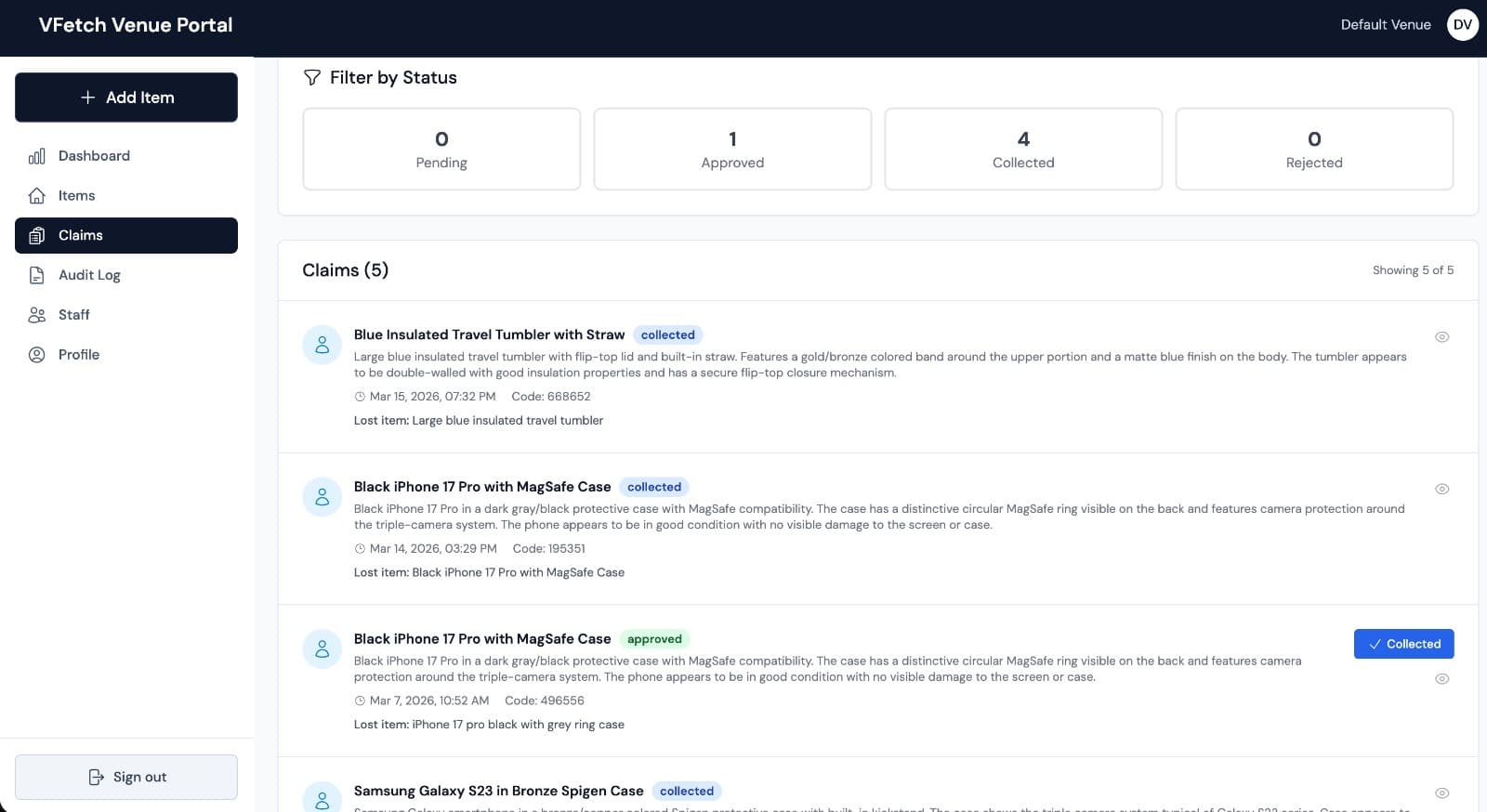Click eye icon on Samsung Galaxy S23 claim
Viewport: 1487px width, 812px height.
tap(1441, 793)
